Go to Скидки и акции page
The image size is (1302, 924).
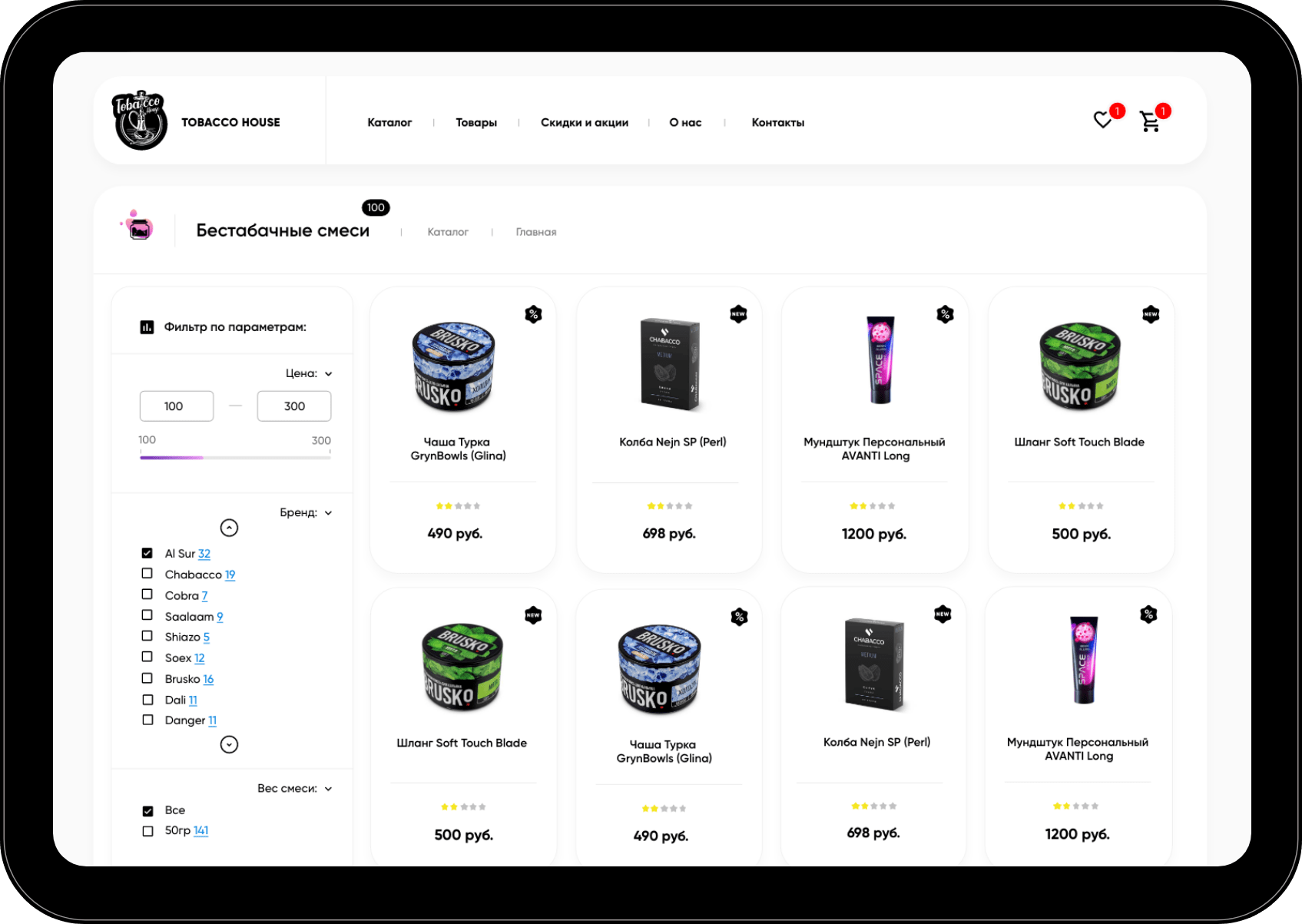point(584,123)
